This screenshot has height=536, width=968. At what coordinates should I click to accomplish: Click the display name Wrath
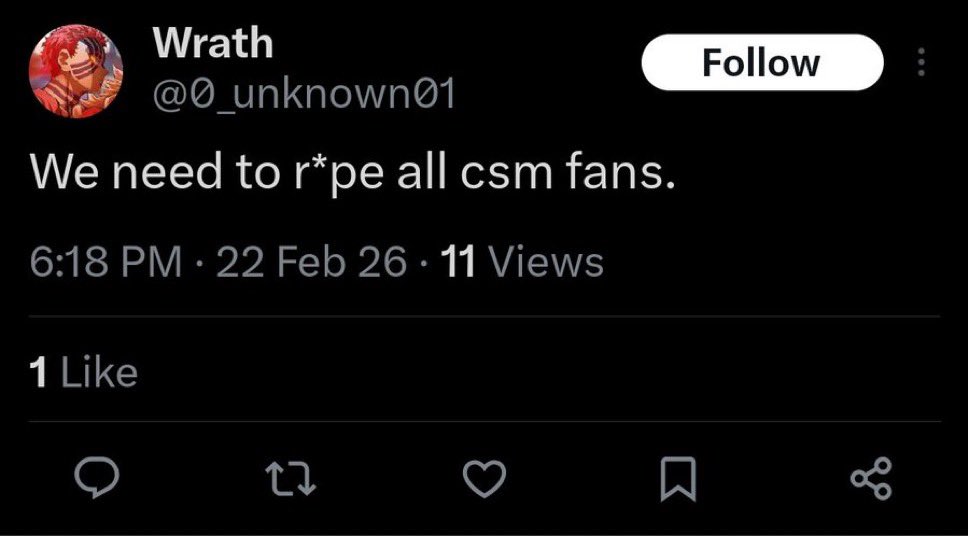coord(211,43)
